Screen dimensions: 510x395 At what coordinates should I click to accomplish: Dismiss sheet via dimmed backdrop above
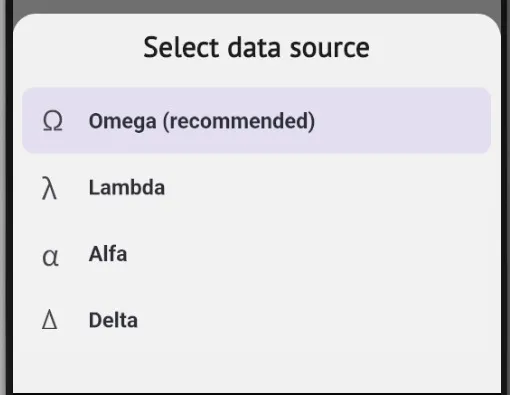coord(256,6)
